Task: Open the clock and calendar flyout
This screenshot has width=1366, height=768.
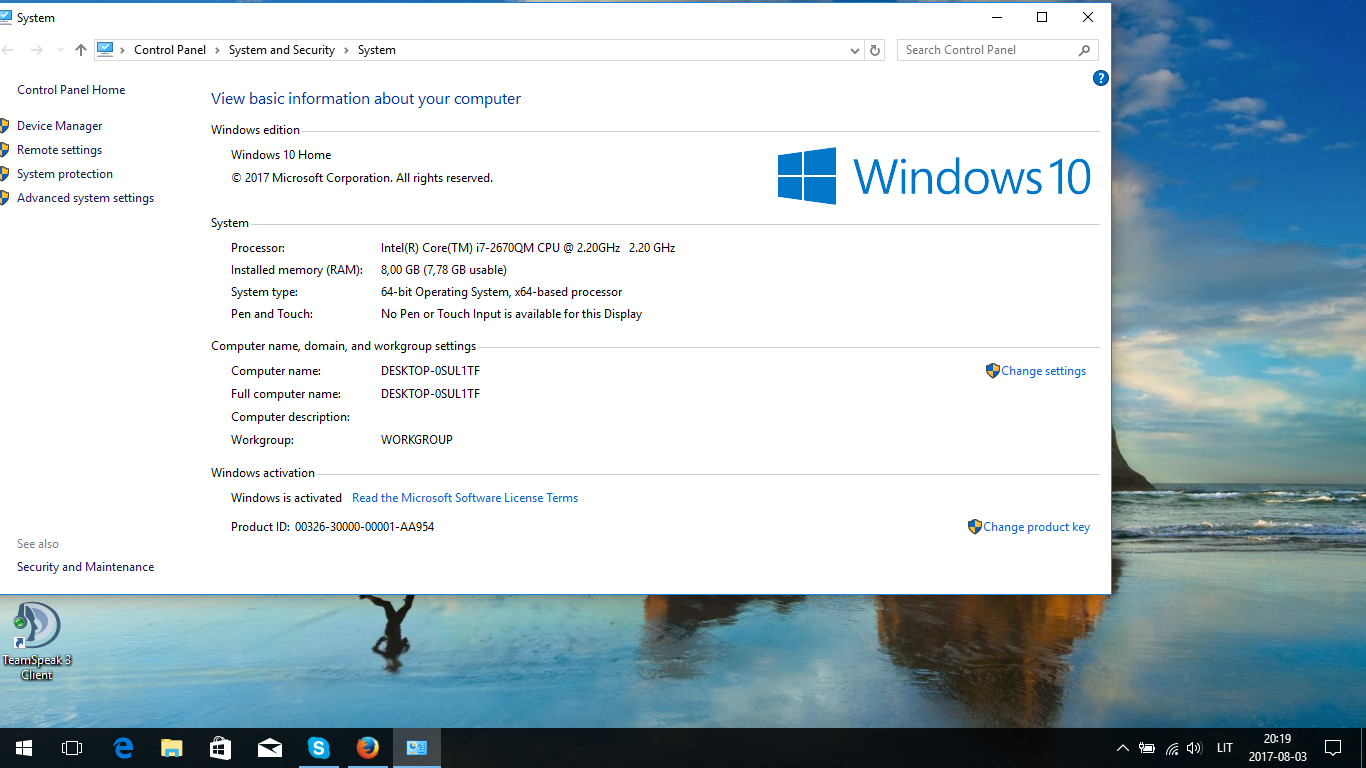Action: tap(1277, 748)
